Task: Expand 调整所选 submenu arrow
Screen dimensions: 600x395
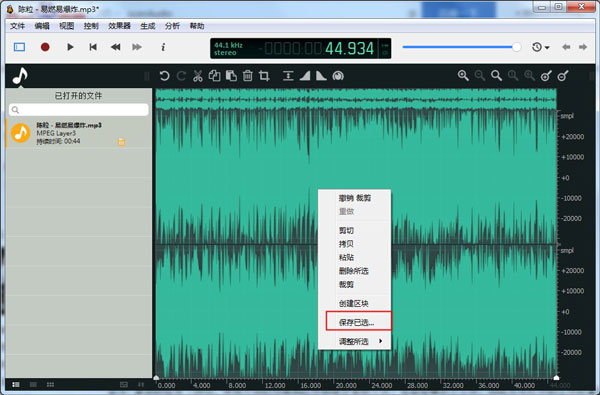Action: tap(380, 341)
